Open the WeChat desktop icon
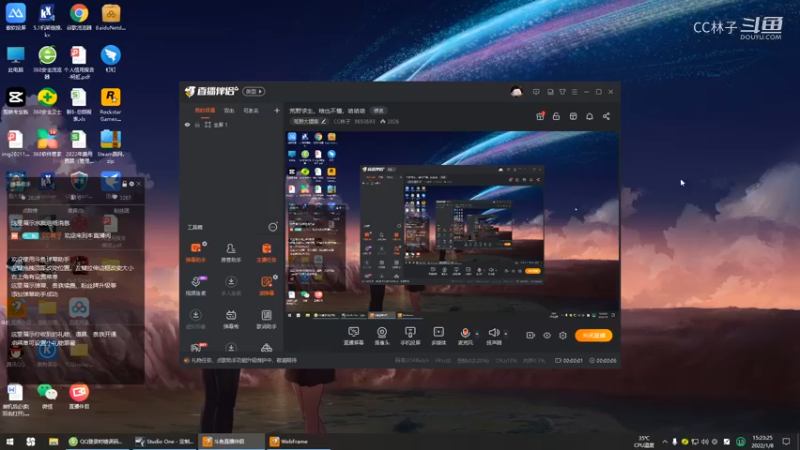Viewport: 800px width, 450px height. pyautogui.click(x=47, y=396)
